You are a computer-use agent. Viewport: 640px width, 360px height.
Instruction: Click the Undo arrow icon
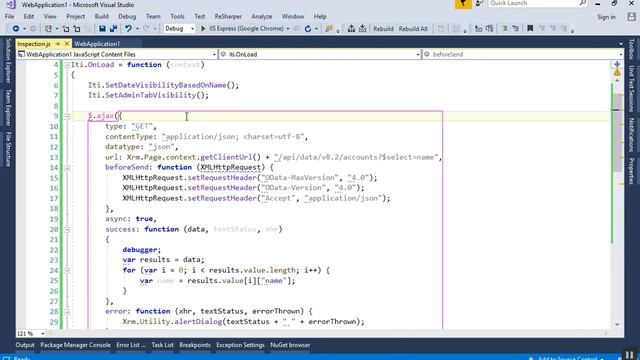pos(128,29)
